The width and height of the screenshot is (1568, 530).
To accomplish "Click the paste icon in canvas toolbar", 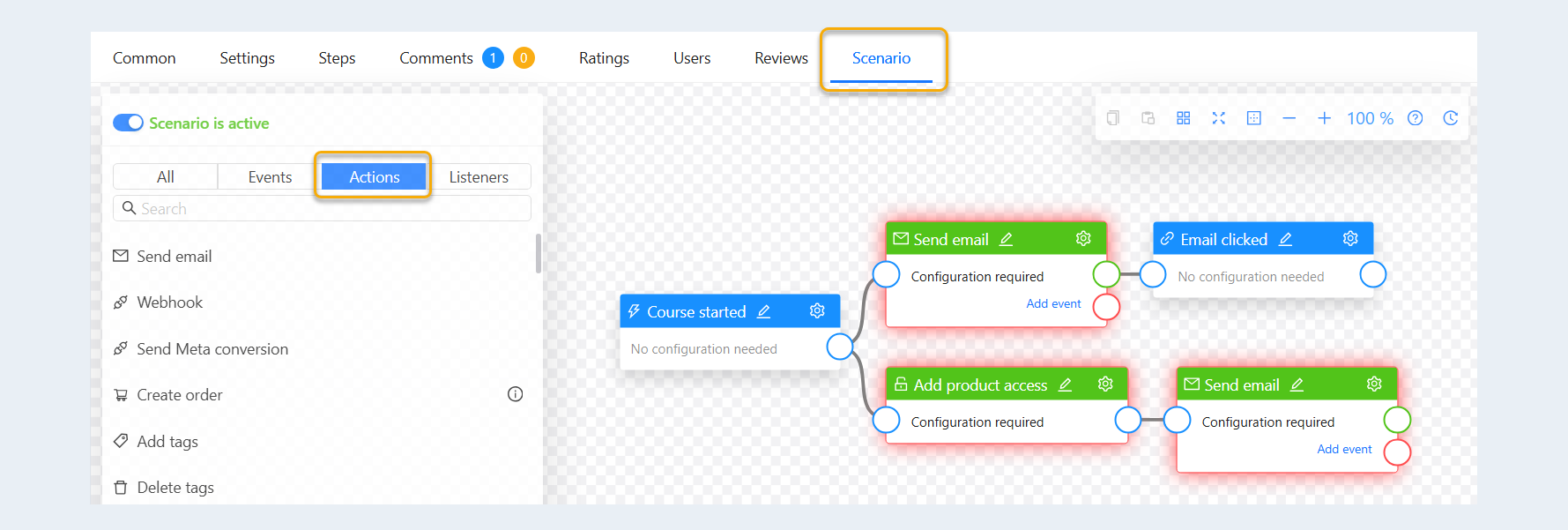I will (1148, 118).
